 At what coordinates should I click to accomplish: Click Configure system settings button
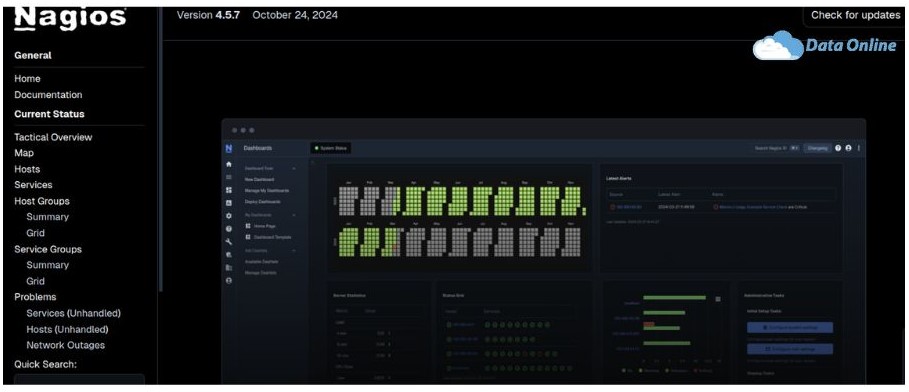pos(790,328)
